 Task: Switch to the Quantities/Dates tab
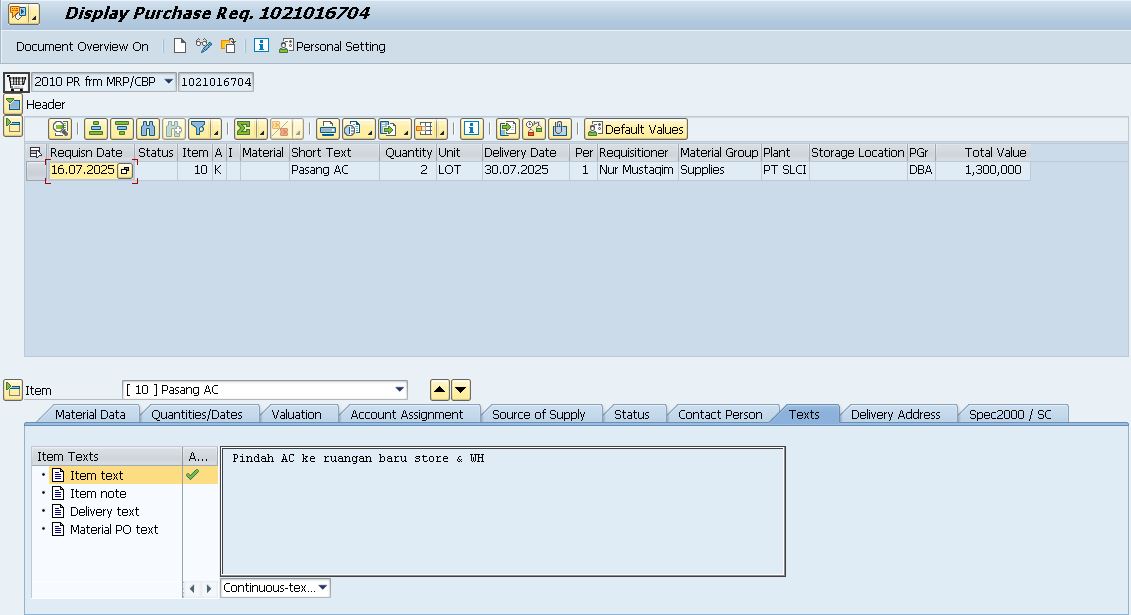coord(197,415)
